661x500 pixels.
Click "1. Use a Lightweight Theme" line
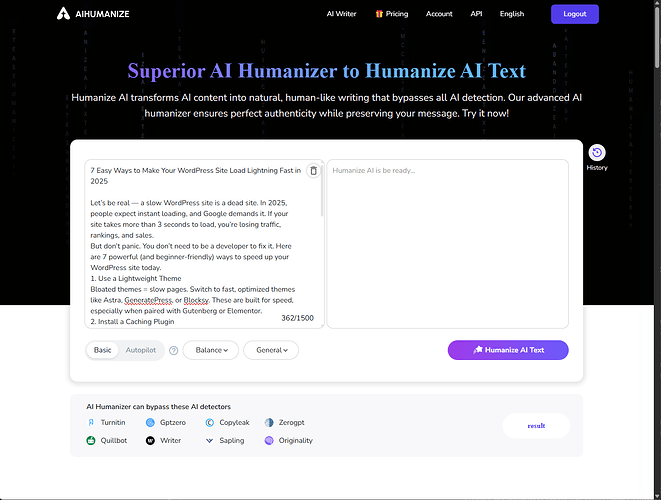point(136,279)
